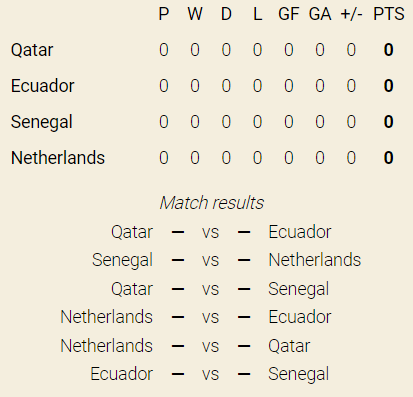The height and width of the screenshot is (397, 413).
Task: Select Senegal's score dash versus Netherlands
Action: pyautogui.click(x=178, y=260)
